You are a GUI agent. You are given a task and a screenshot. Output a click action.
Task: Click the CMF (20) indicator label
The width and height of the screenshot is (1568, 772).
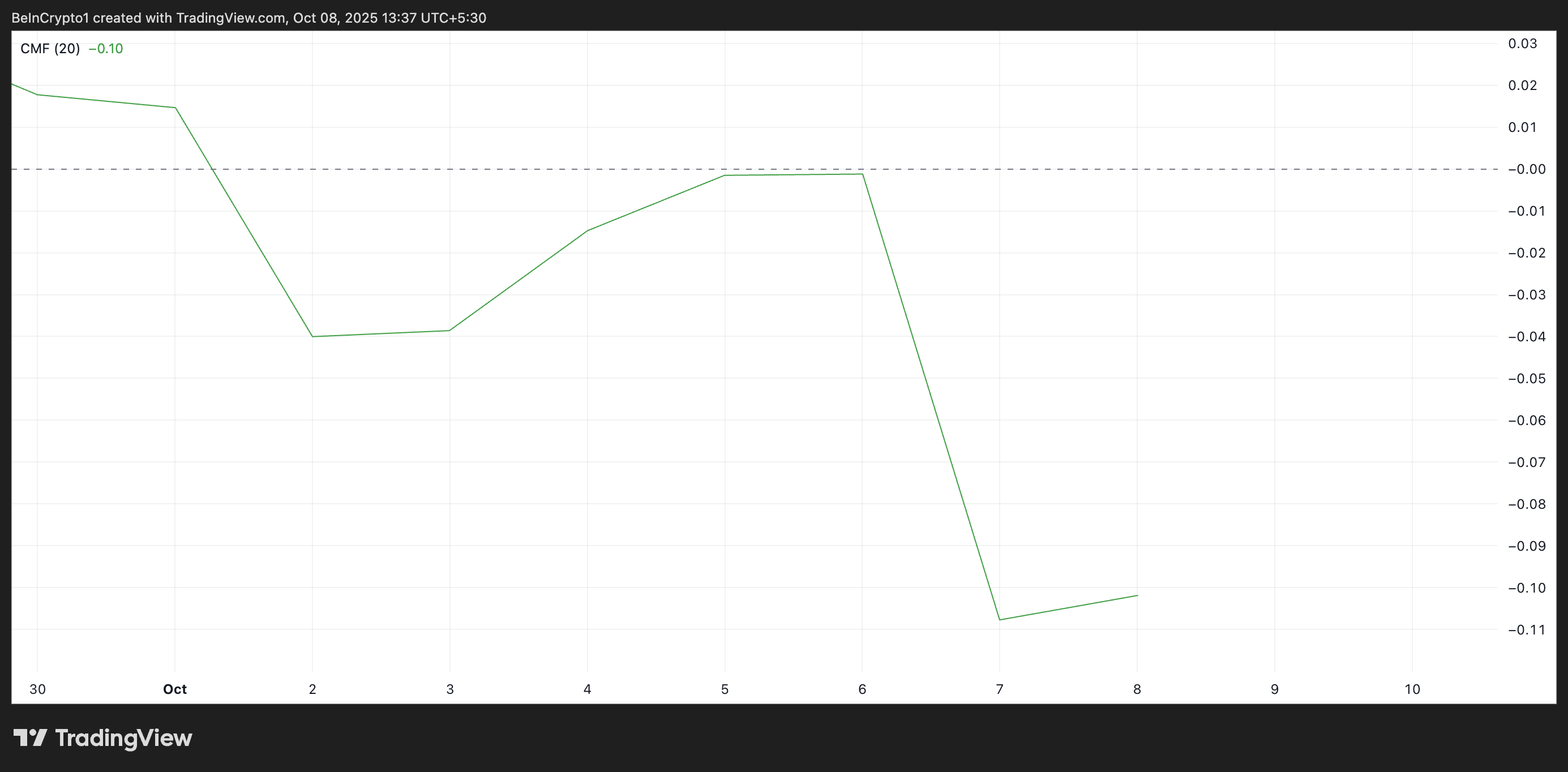pos(50,49)
